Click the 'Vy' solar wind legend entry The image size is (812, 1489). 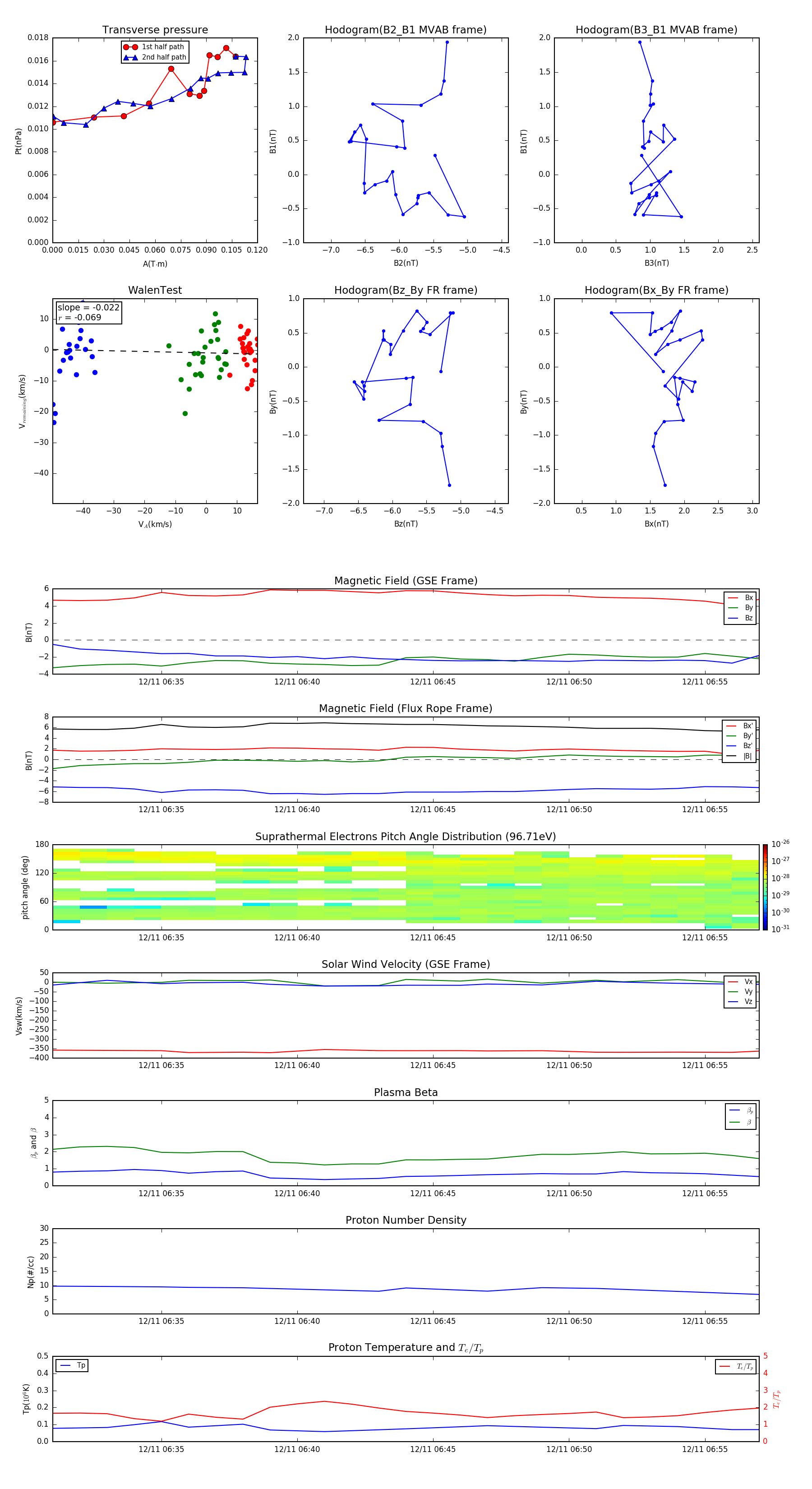740,991
